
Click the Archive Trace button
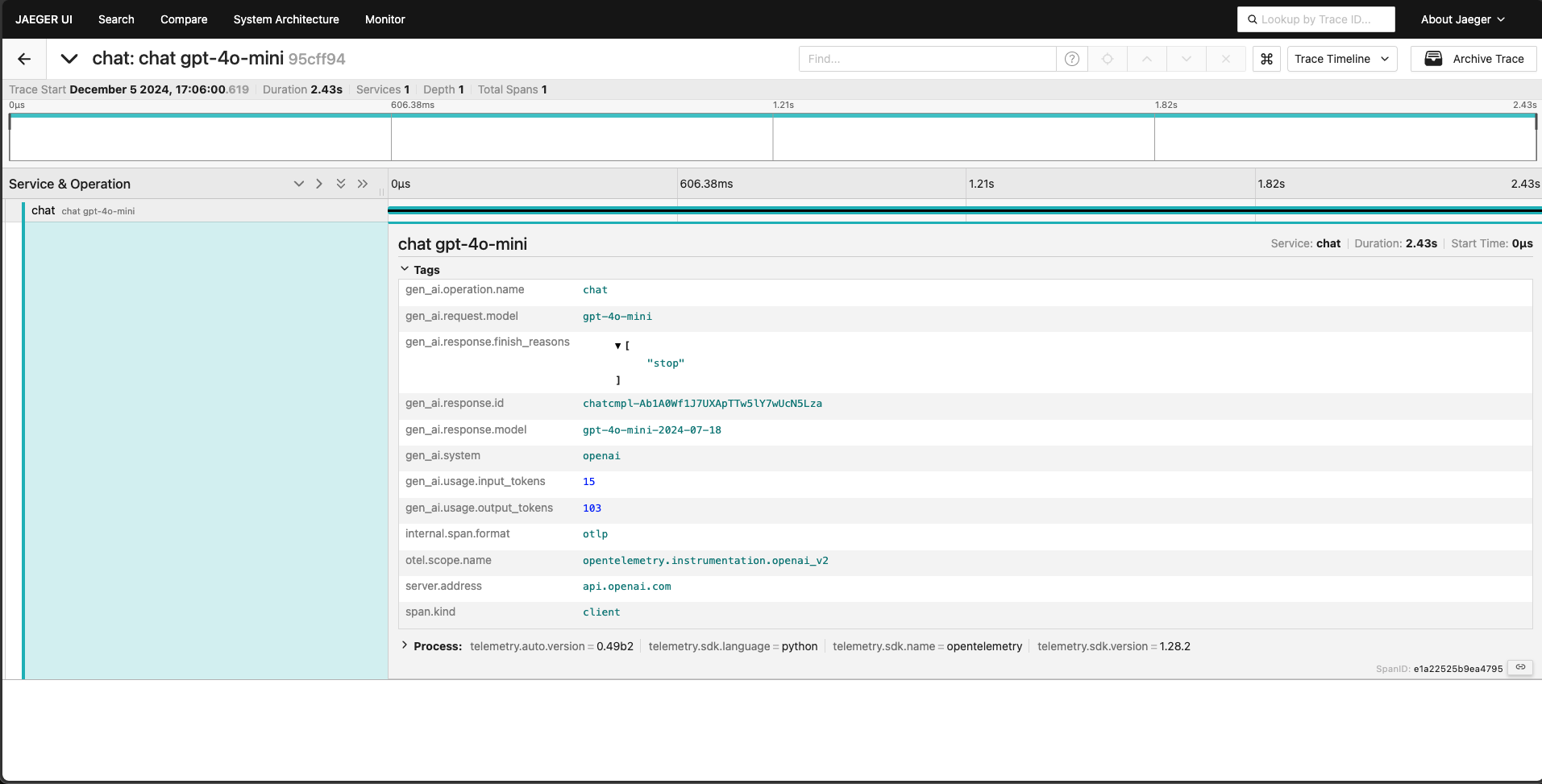coord(1473,58)
